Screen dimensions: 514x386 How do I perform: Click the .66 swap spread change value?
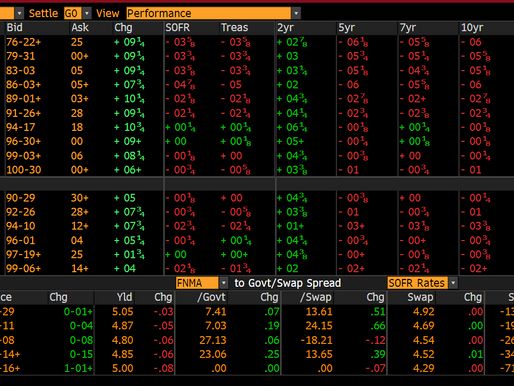[378, 325]
